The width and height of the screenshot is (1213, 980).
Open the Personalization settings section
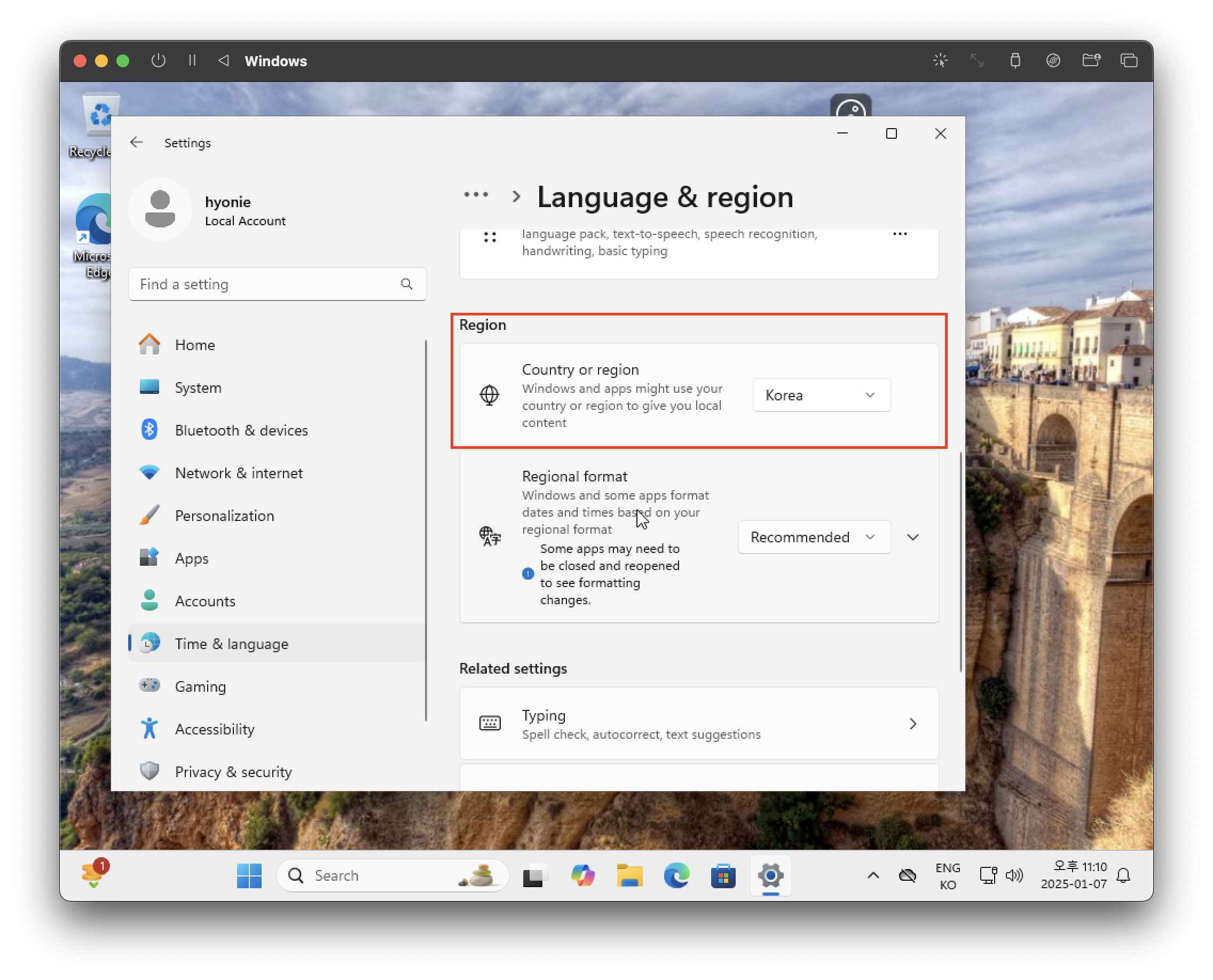224,516
